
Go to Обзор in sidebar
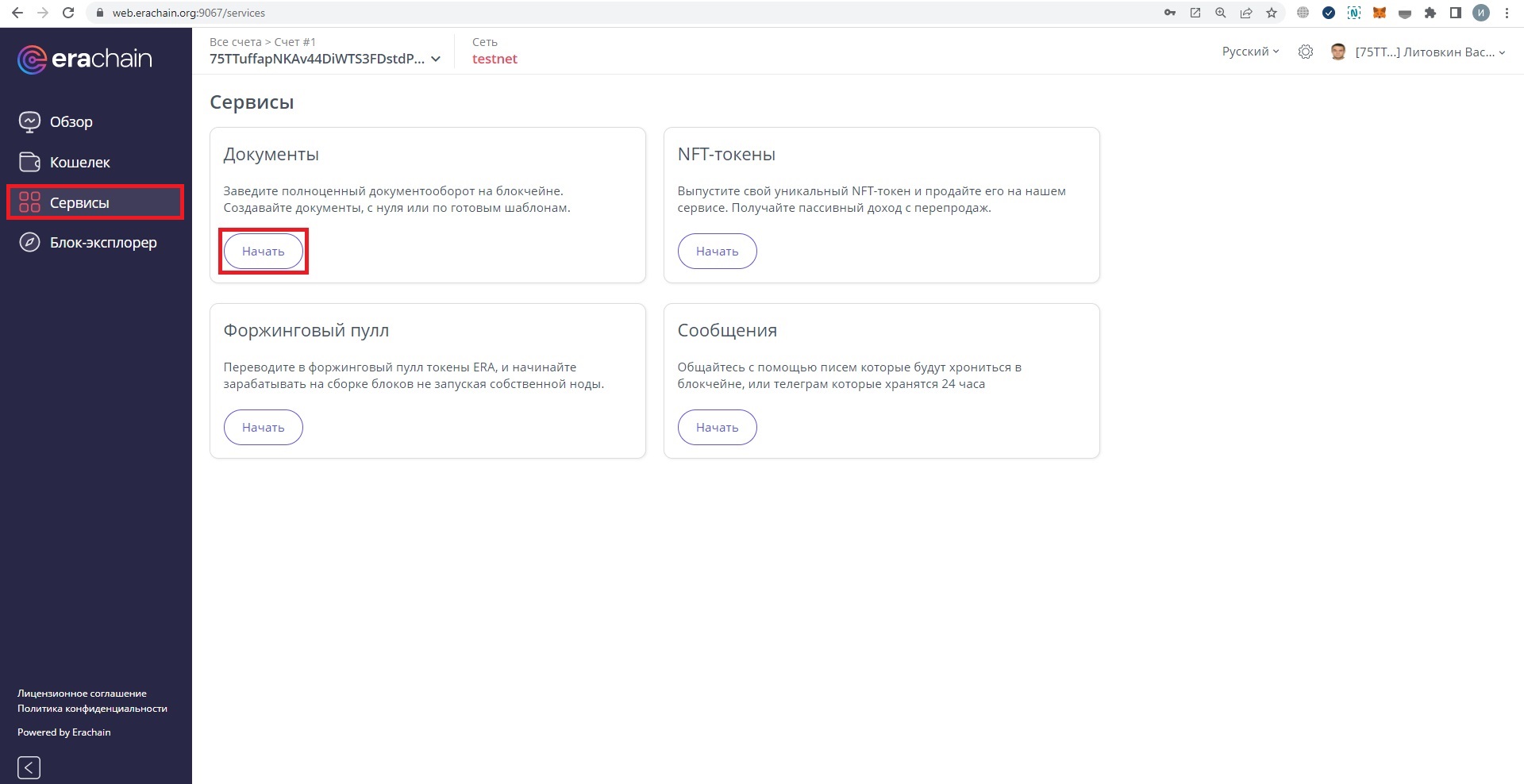71,122
